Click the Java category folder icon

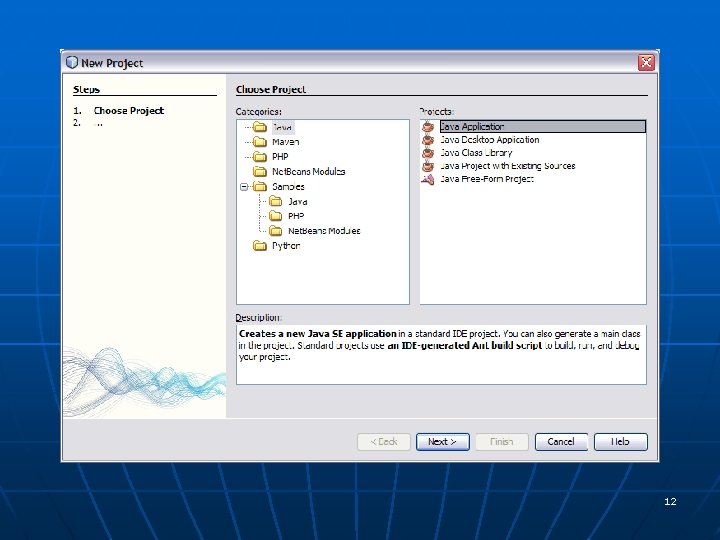(260, 127)
